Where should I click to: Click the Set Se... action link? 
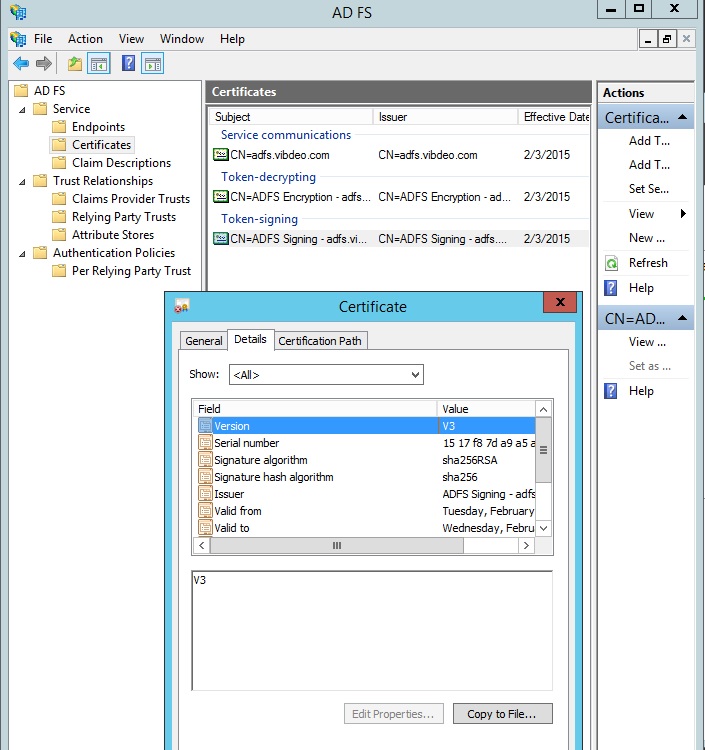648,189
